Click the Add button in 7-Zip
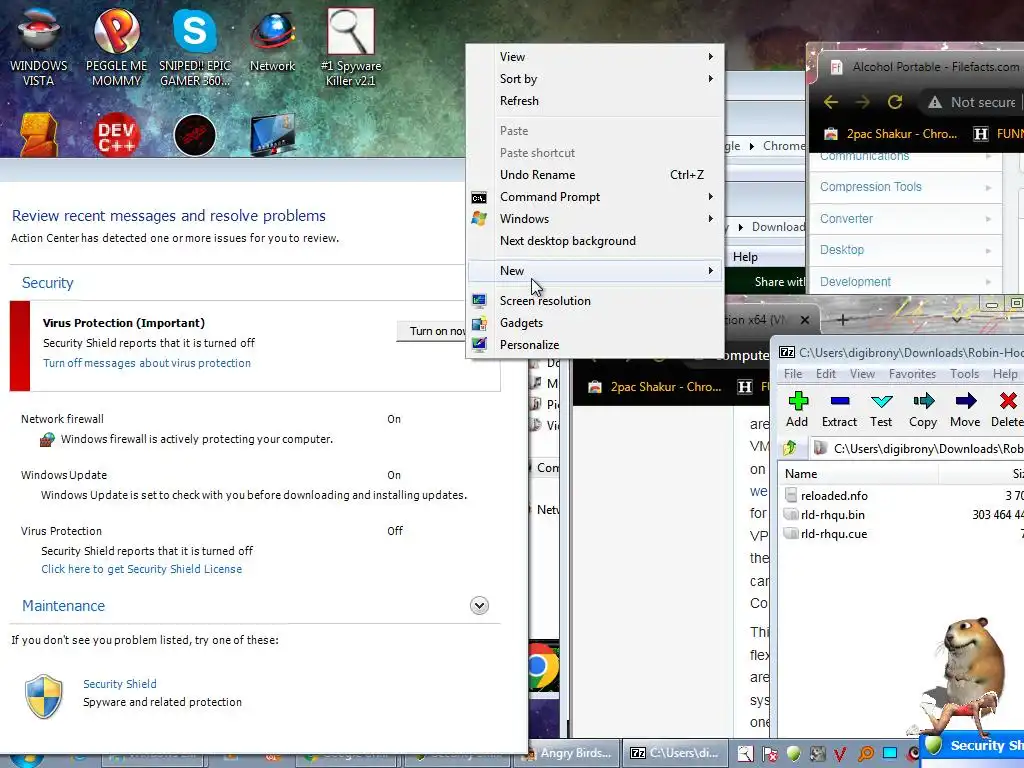Screen dimensions: 1024x768 [797, 409]
